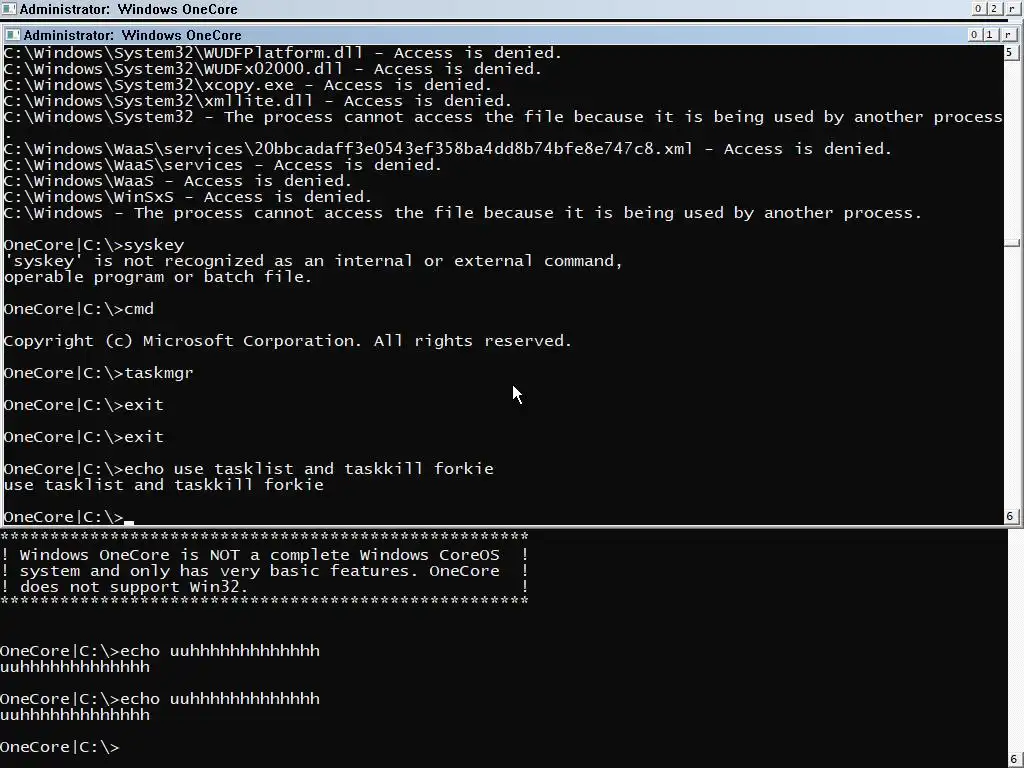Click the front window's scroll-down arrow

1010,516
